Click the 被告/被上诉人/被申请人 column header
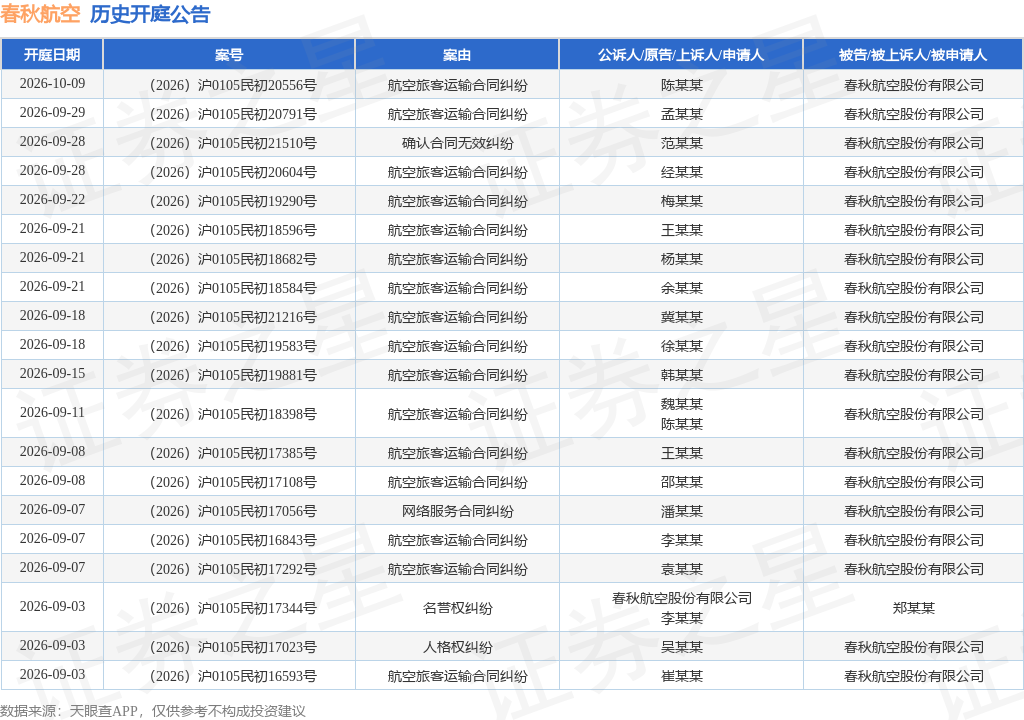The height and width of the screenshot is (720, 1024). pyautogui.click(x=913, y=55)
